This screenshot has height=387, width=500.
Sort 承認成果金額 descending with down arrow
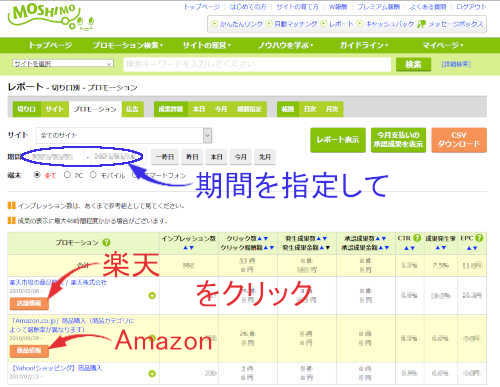tap(387, 248)
